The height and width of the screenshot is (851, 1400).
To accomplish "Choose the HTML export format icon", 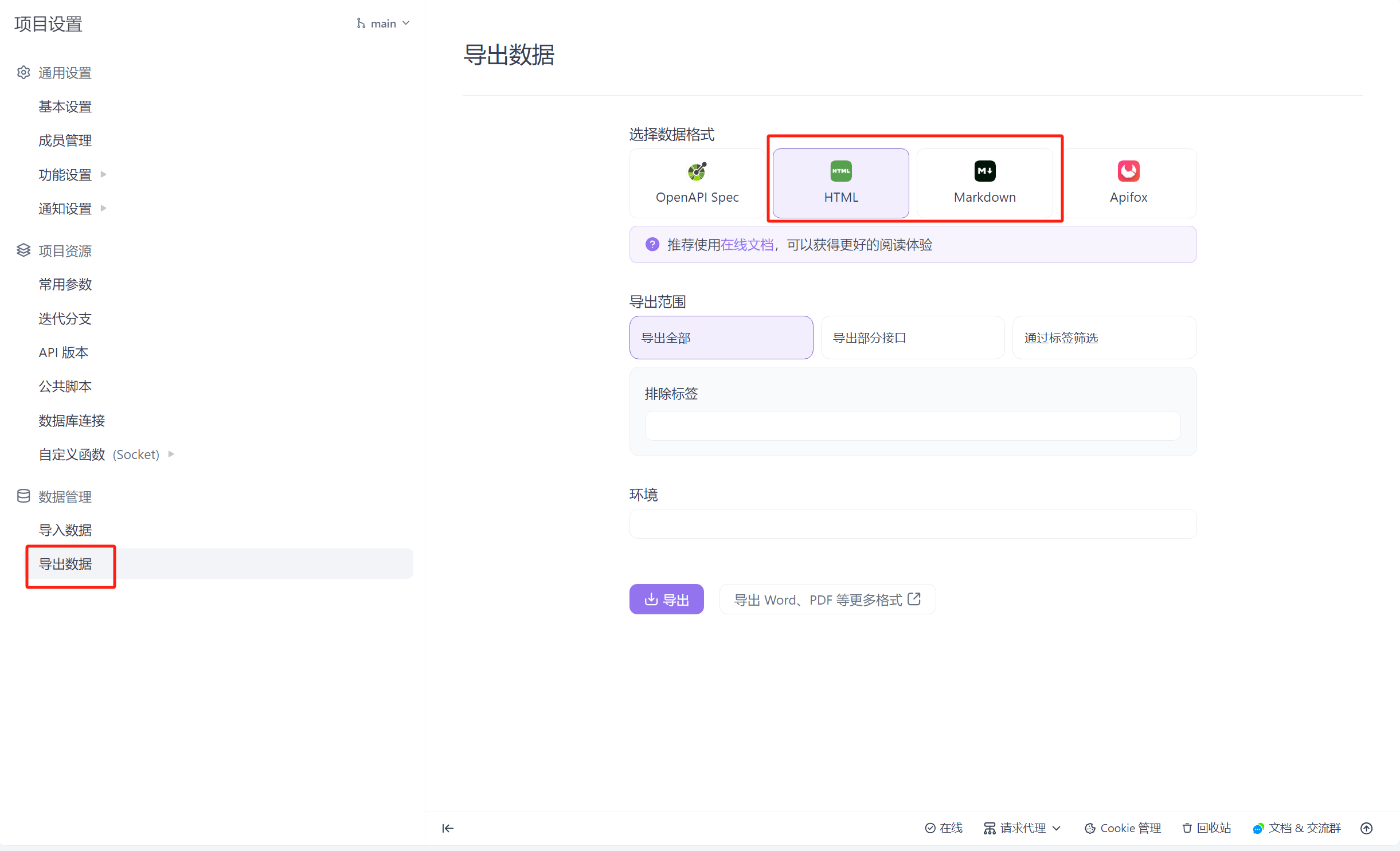I will [840, 171].
